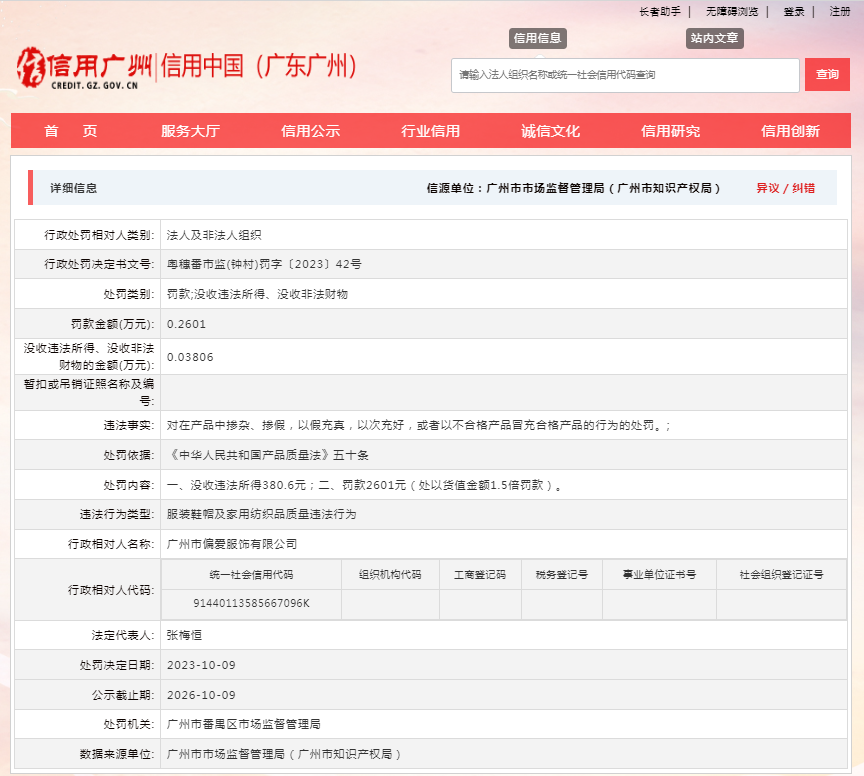This screenshot has width=864, height=776.
Task: Click the 行政处罚决定书文号 label
Action: point(99,264)
